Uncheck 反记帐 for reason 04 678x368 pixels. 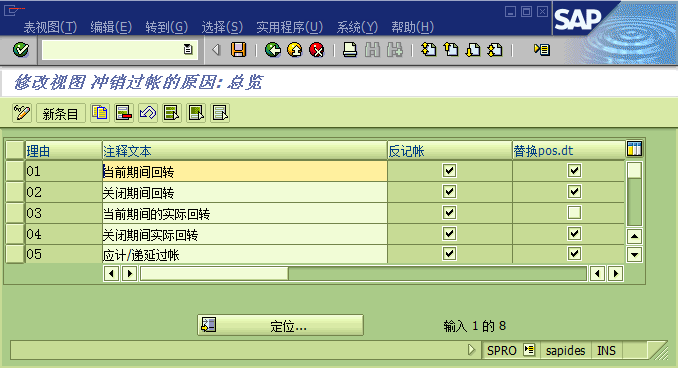click(449, 234)
